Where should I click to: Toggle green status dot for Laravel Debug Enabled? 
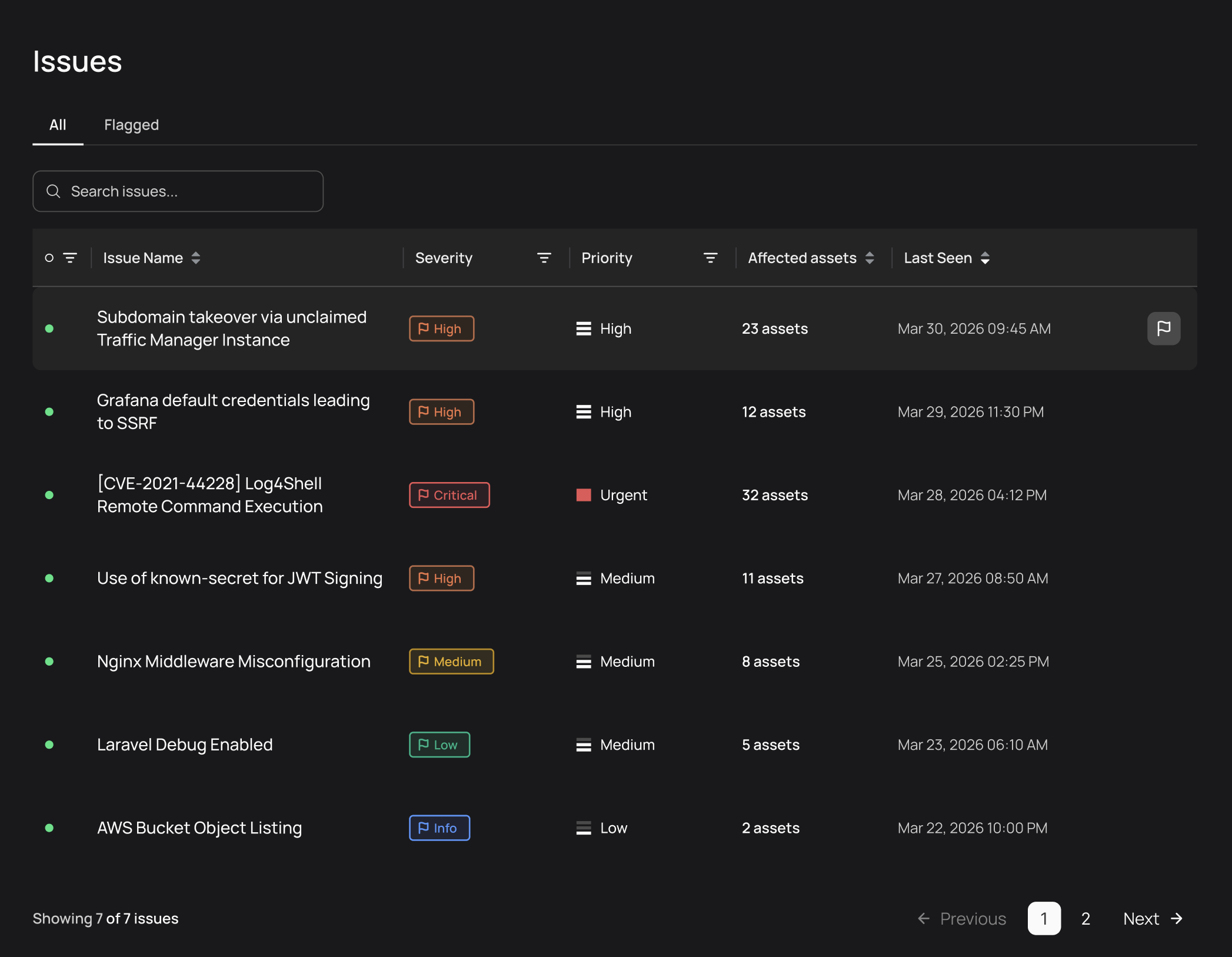[49, 745]
